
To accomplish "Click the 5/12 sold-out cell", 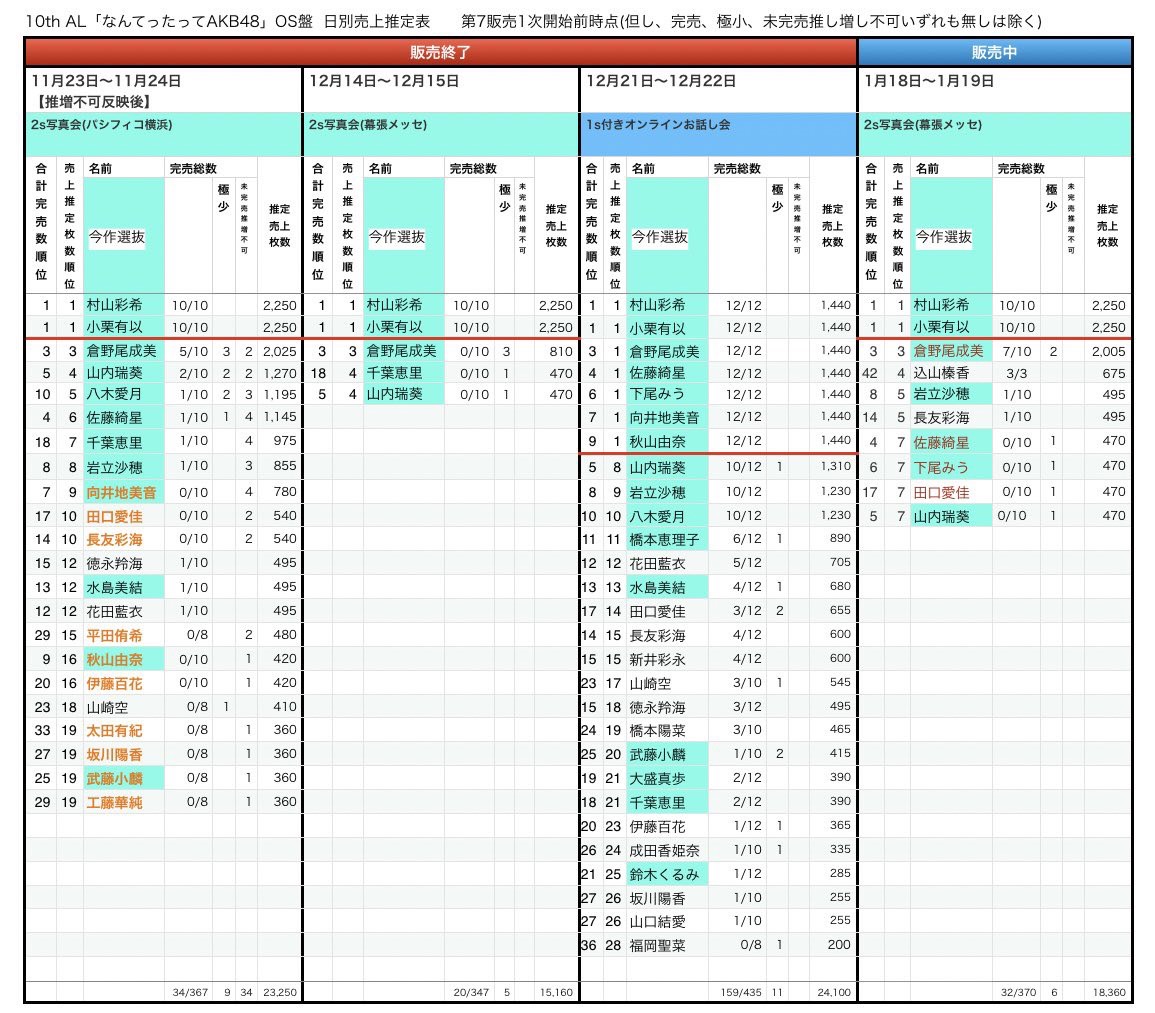I will [x=747, y=562].
